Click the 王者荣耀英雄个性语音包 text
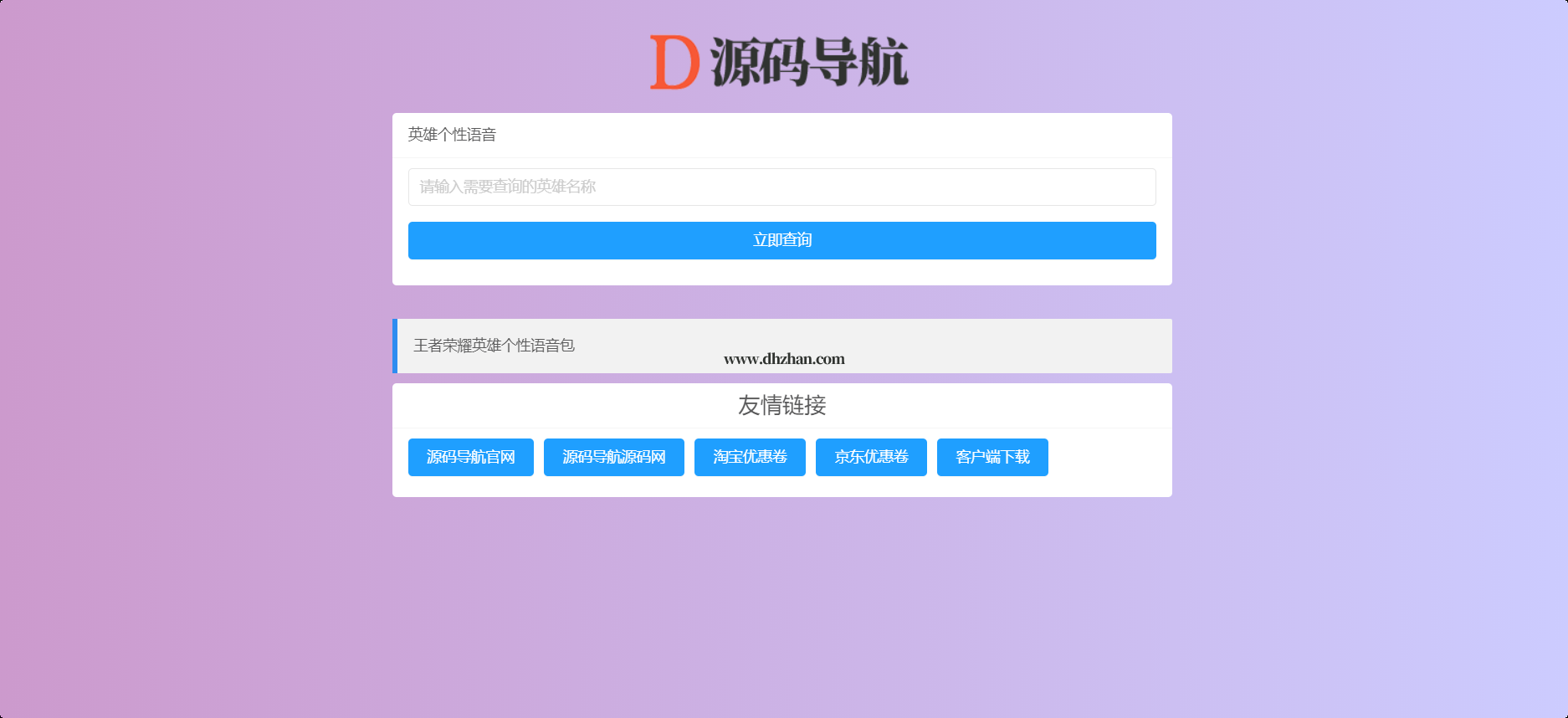 pos(494,346)
